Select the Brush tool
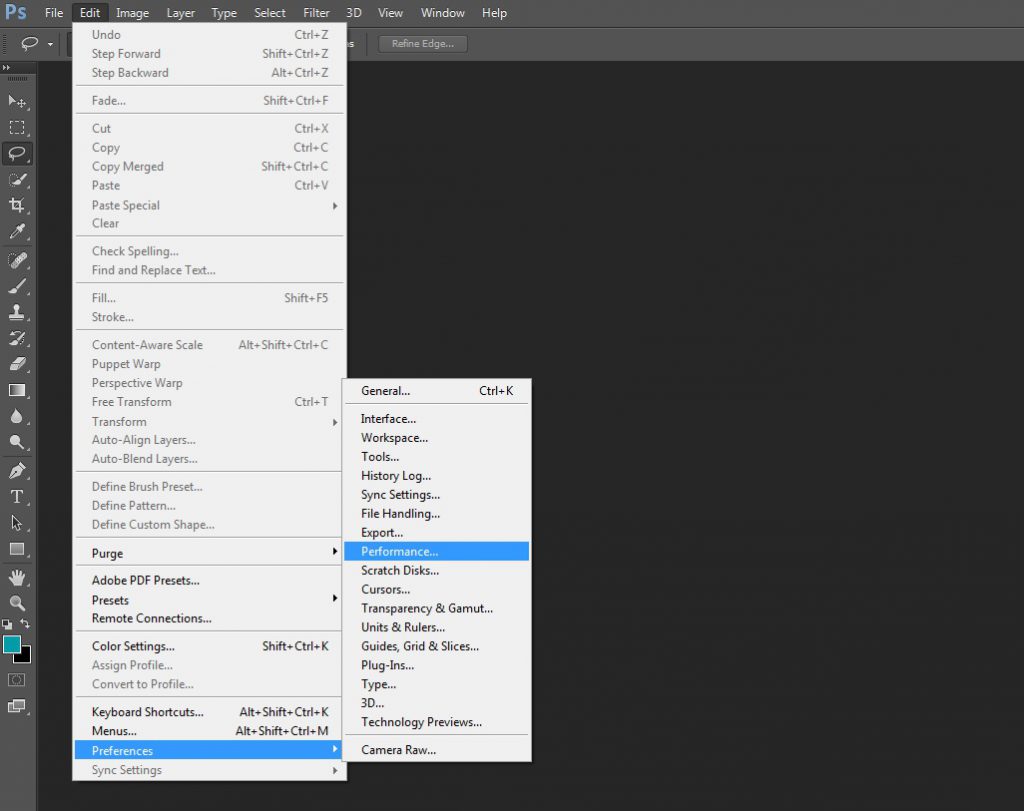Screen dimensions: 1024x811 coord(17,286)
